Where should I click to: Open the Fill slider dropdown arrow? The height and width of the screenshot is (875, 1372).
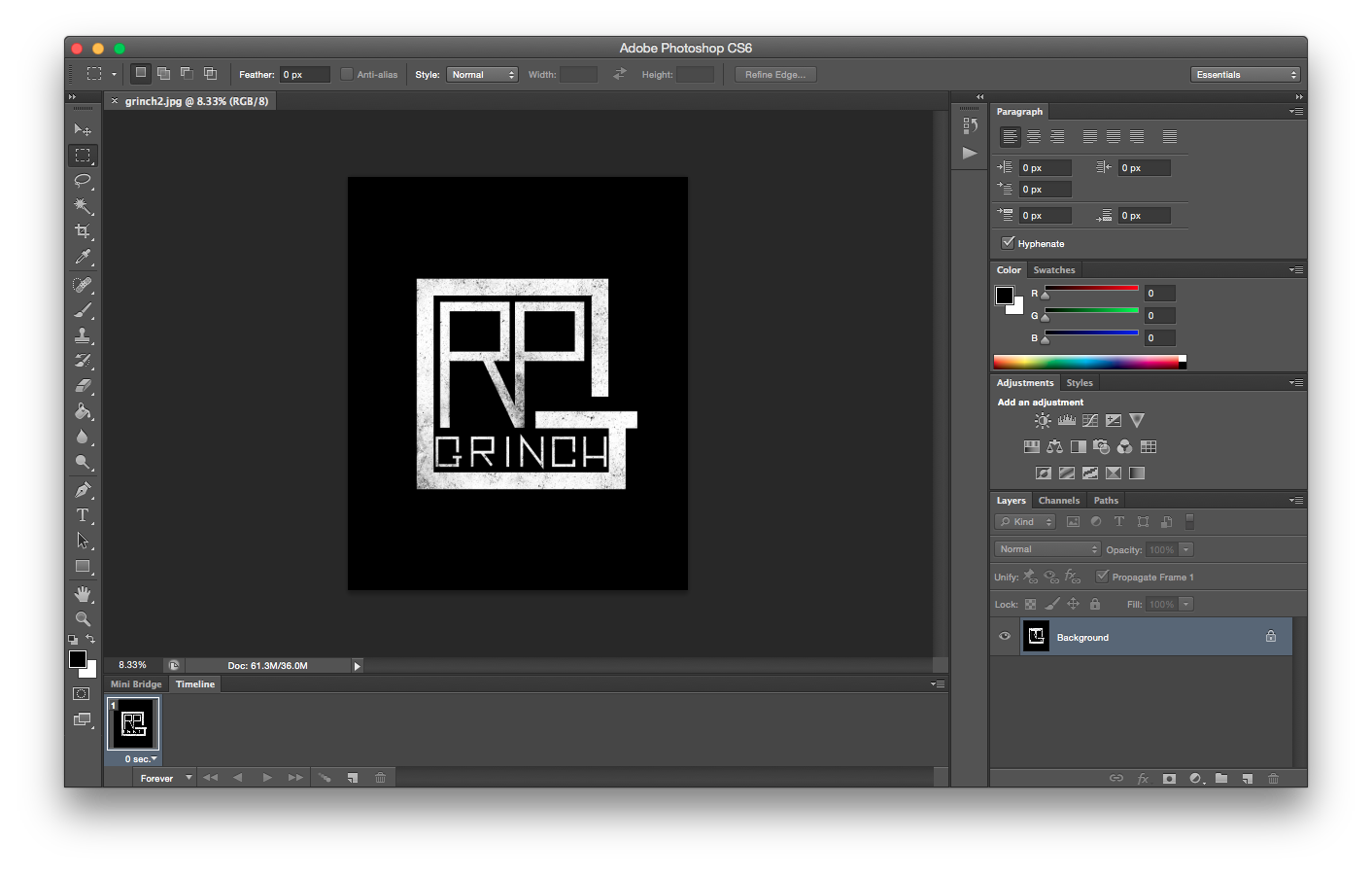pos(1186,604)
